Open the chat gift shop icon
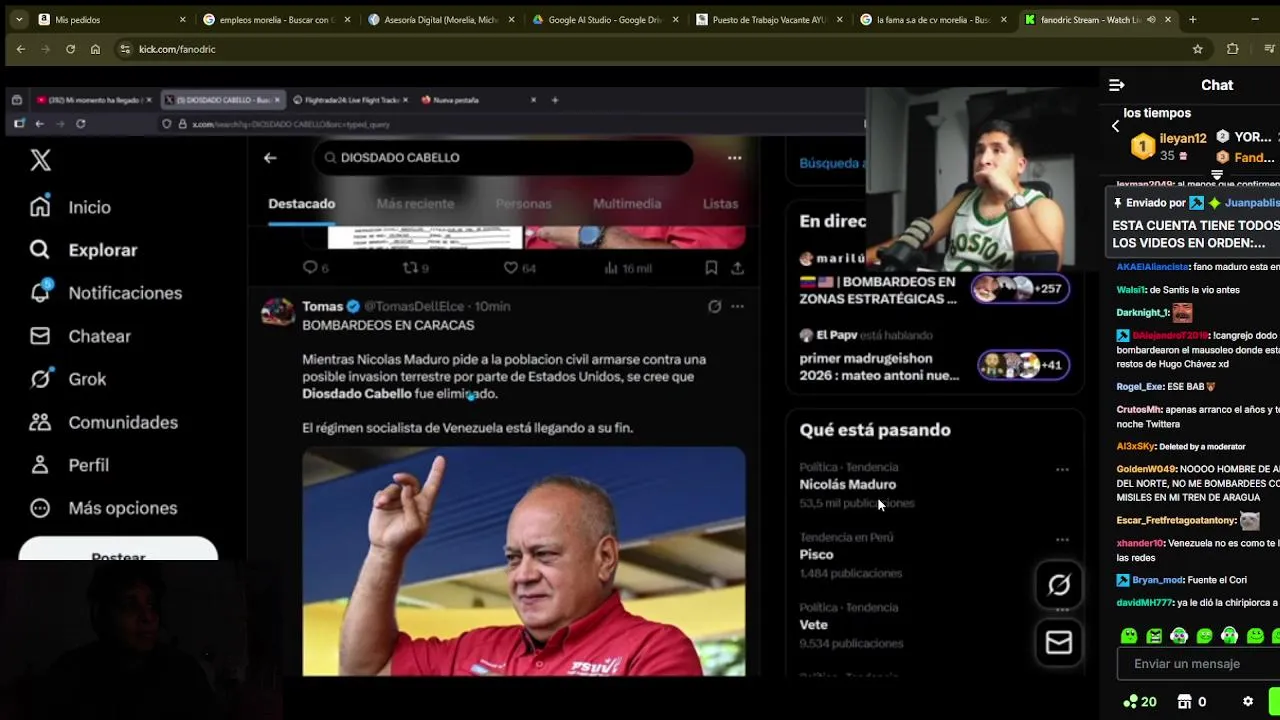 point(1185,702)
